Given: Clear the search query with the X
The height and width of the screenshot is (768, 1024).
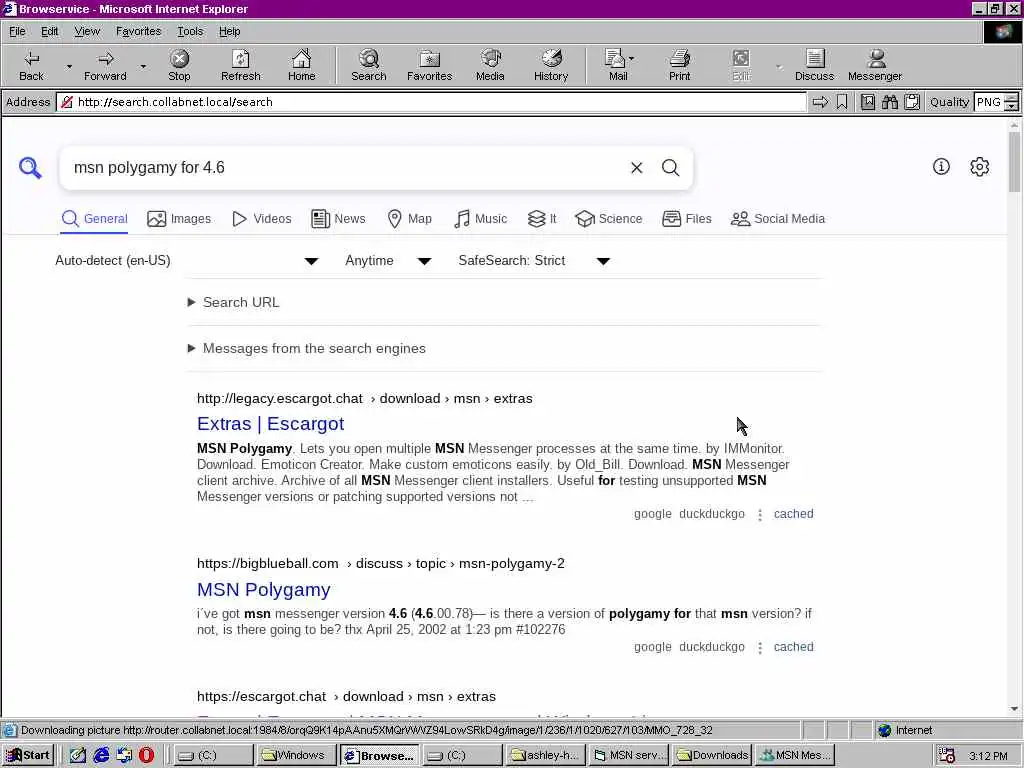Looking at the screenshot, I should [637, 168].
